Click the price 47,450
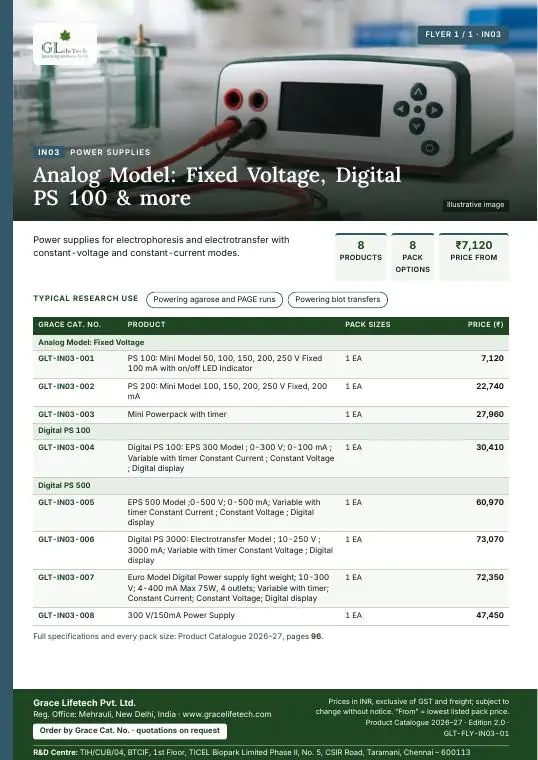The width and height of the screenshot is (538, 760). (x=490, y=616)
